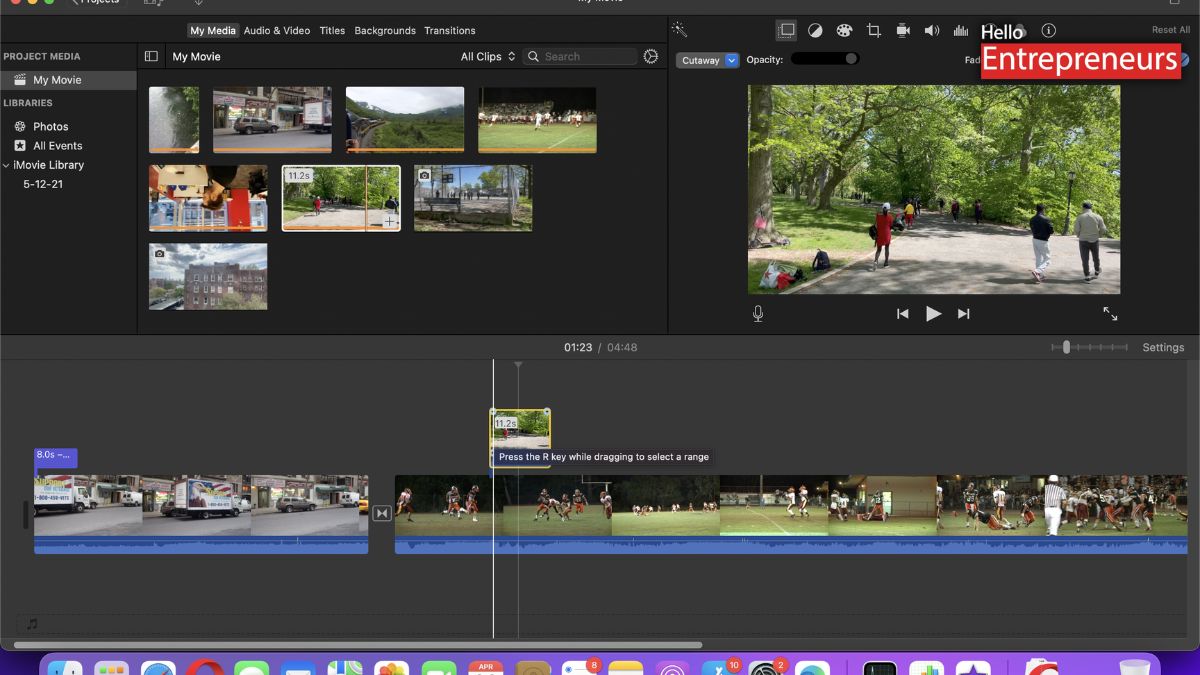Viewport: 1200px width, 675px height.
Task: Click the magic wand auto-enhance icon
Action: (x=680, y=30)
